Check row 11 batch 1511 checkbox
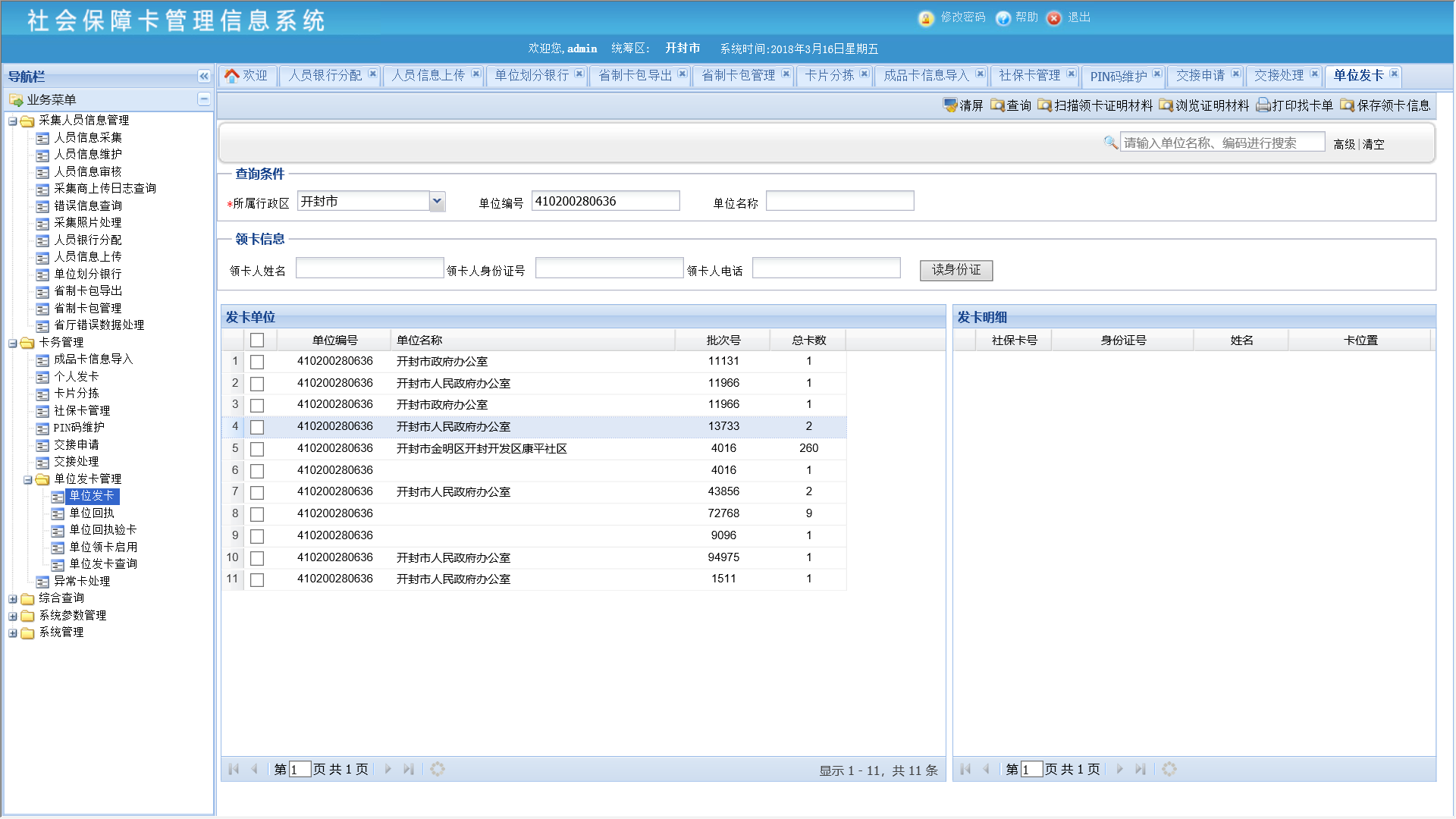This screenshot has width=1456, height=819. (257, 580)
